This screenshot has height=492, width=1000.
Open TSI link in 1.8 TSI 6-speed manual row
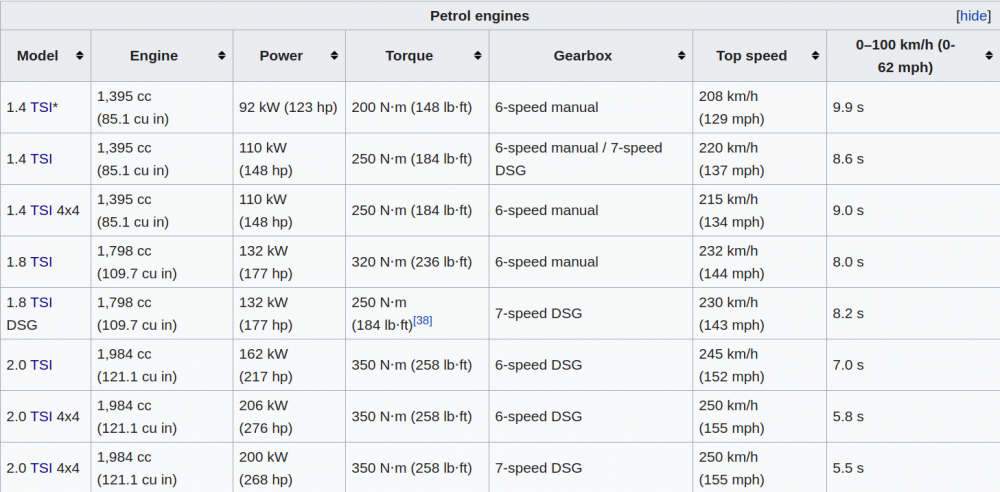41,262
